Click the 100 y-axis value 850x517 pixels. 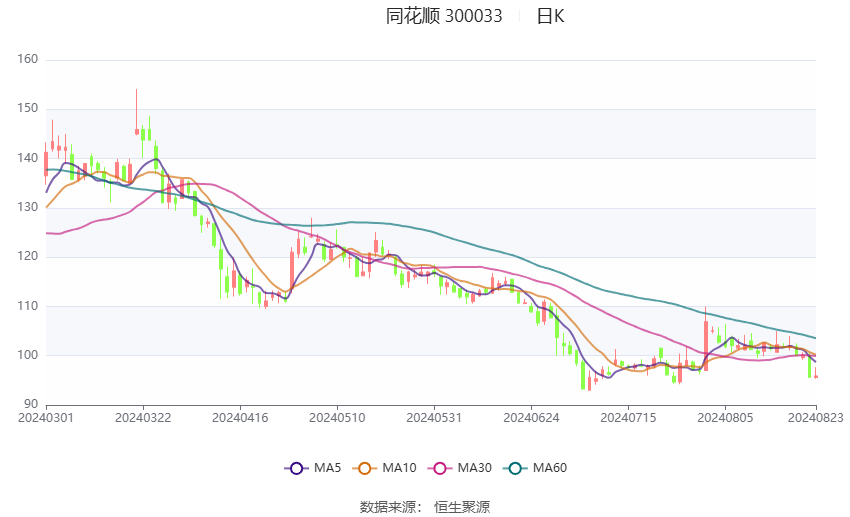coord(28,355)
